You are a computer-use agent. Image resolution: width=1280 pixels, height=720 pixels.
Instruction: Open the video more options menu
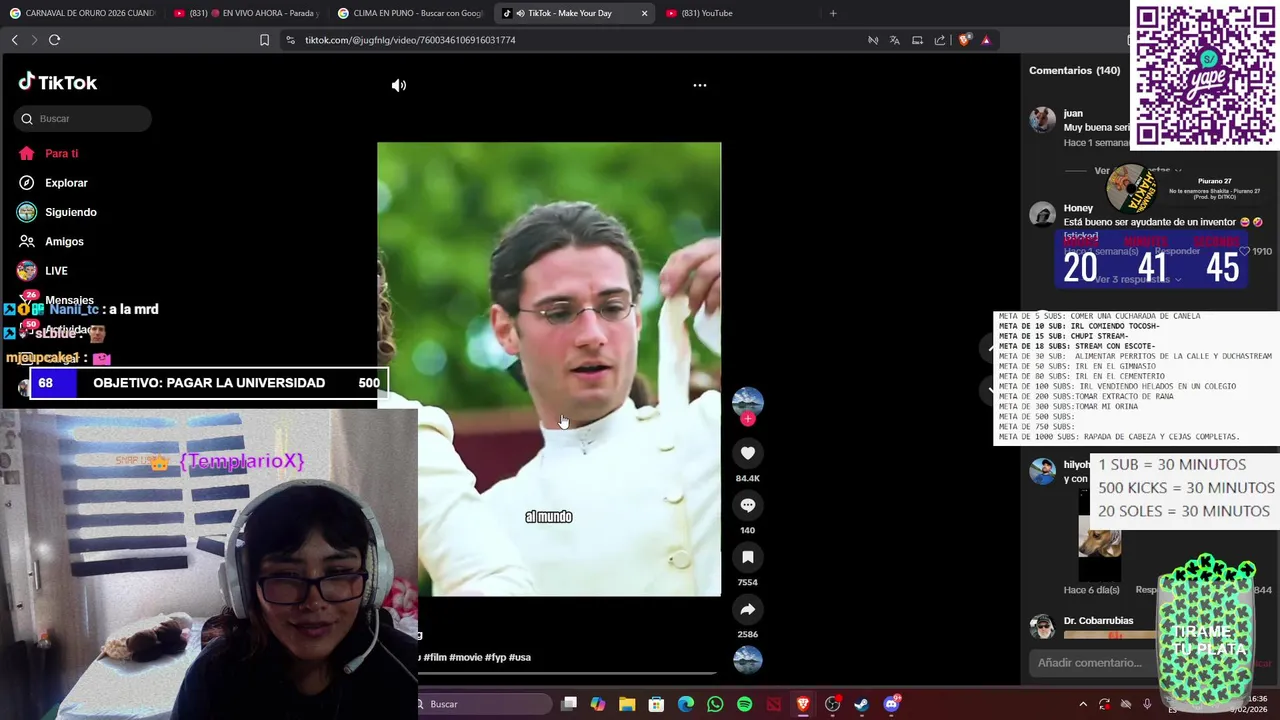tap(700, 85)
